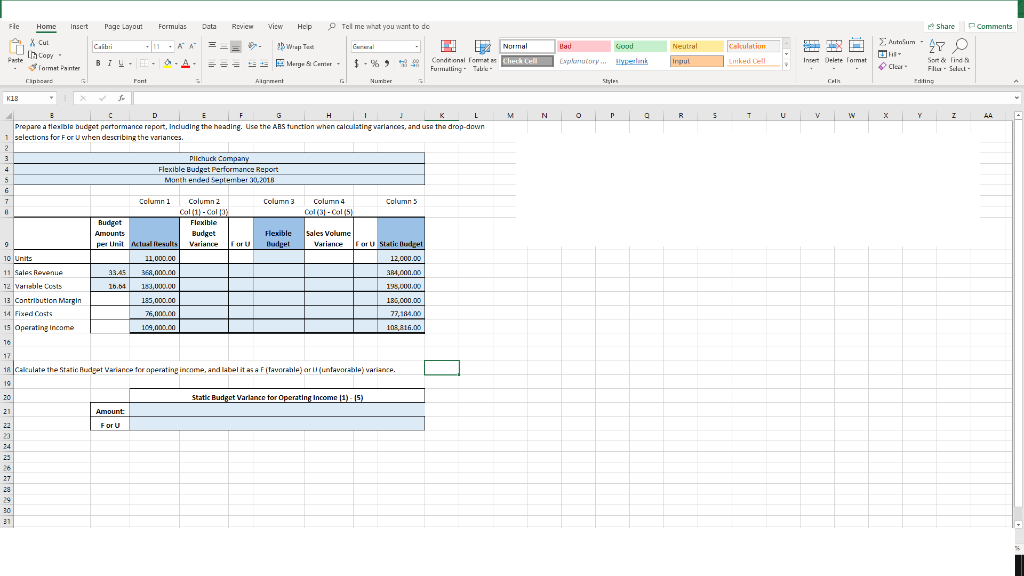Enable Wrap Text for the cell

click(x=297, y=47)
